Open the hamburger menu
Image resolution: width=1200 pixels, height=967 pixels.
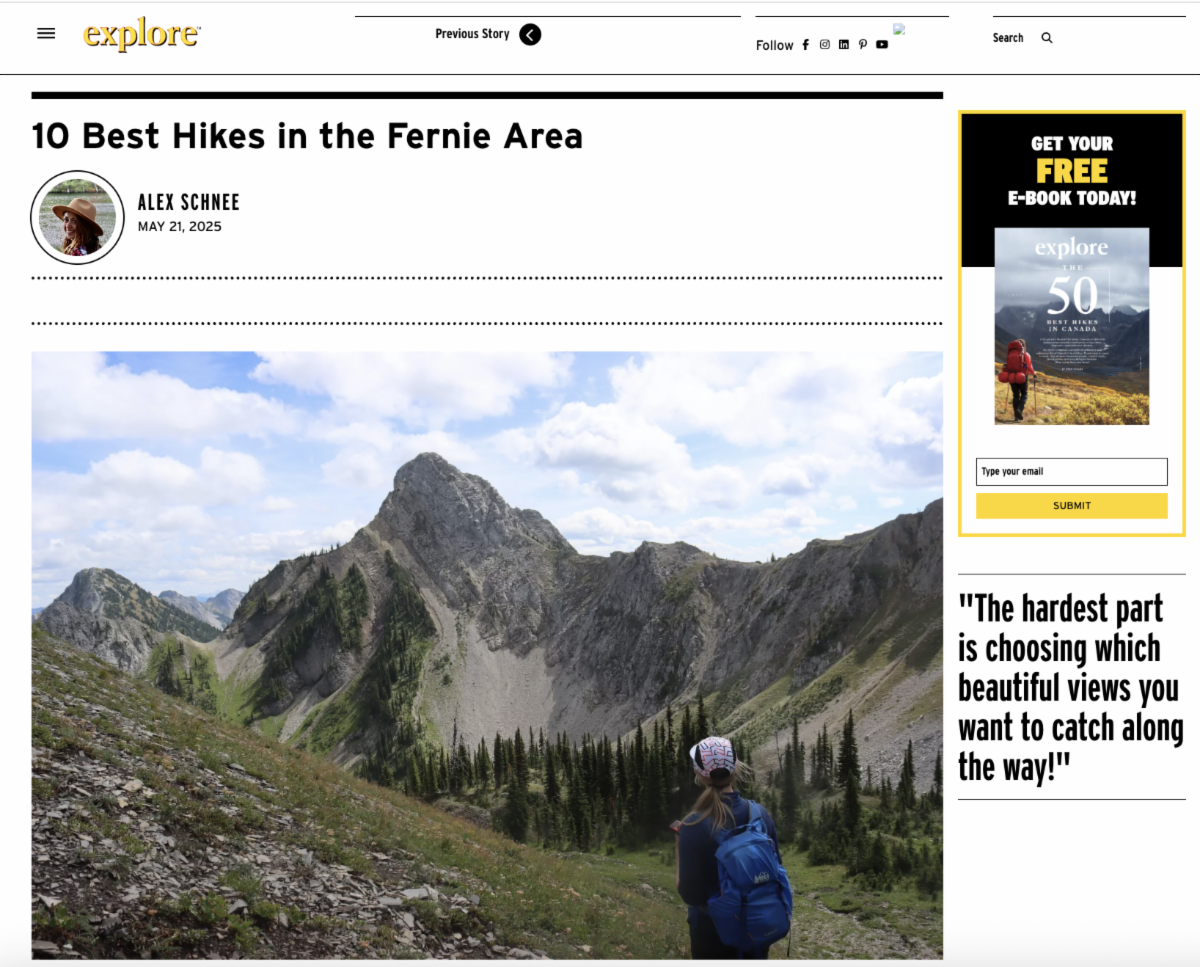[x=46, y=33]
